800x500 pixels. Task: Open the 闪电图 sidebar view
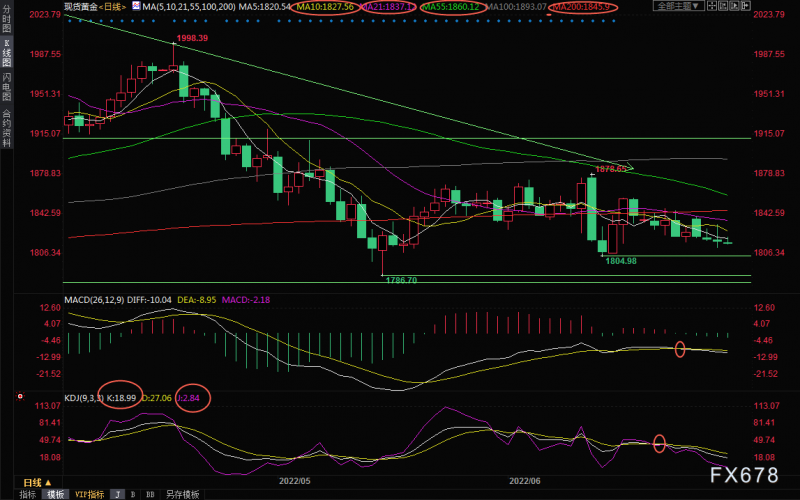click(6, 87)
